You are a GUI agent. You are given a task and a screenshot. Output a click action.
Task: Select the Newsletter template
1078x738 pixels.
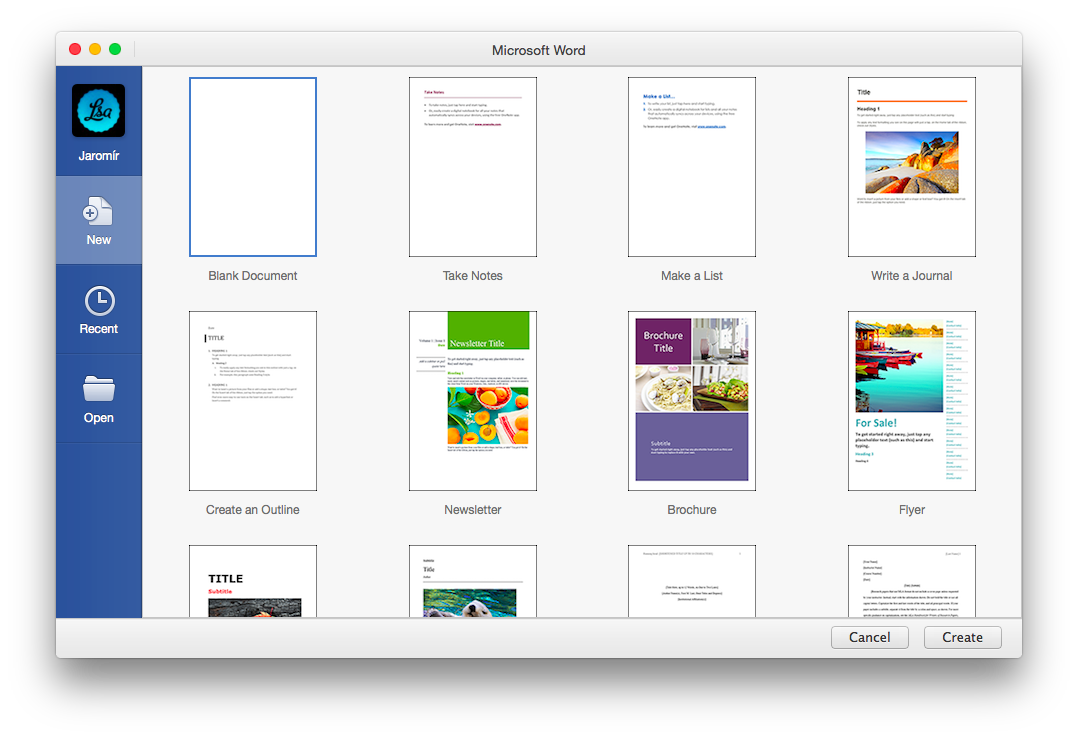(x=472, y=400)
